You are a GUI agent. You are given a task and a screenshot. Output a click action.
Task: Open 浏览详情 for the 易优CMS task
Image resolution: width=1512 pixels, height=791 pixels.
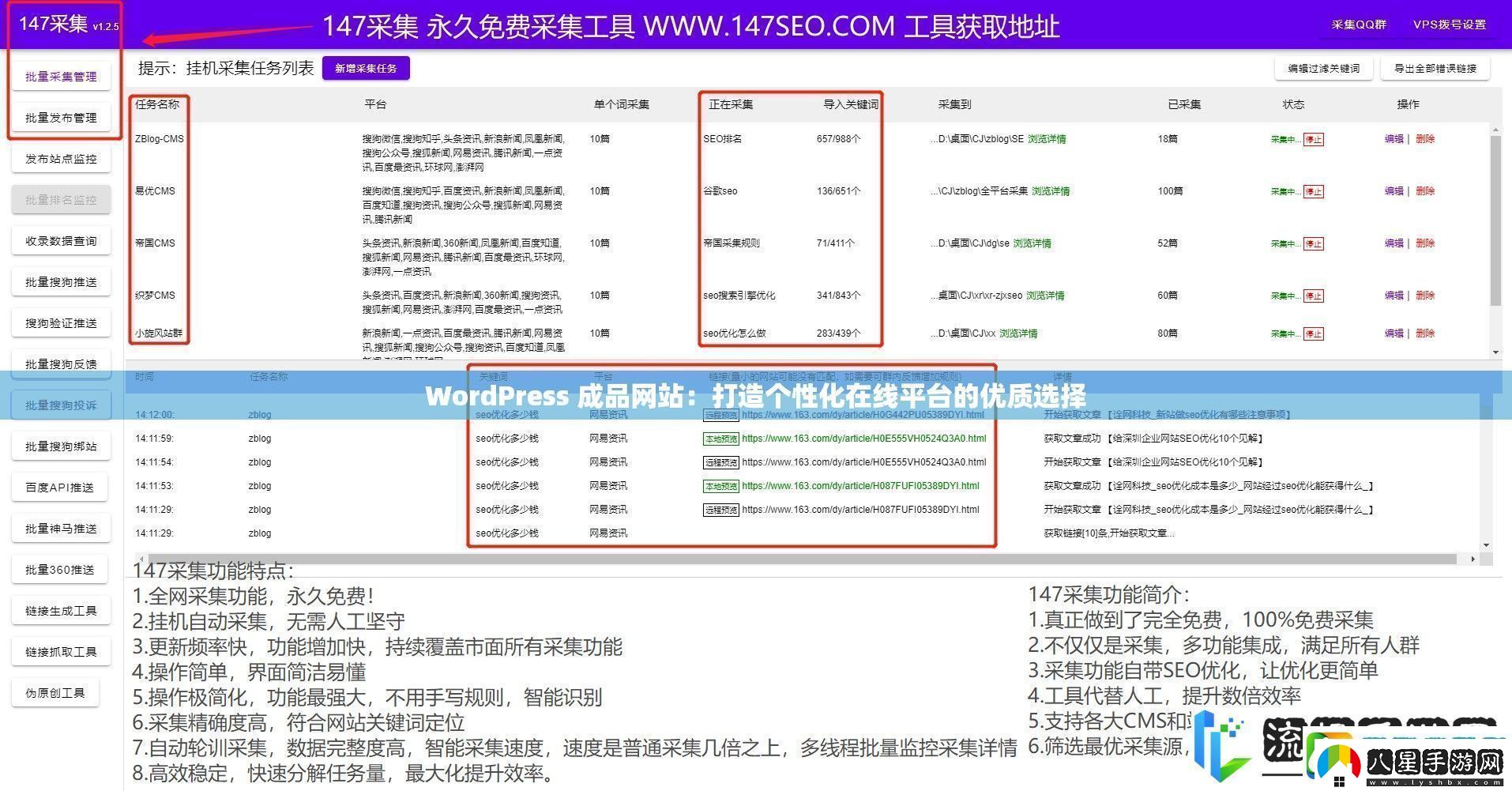tap(1051, 191)
